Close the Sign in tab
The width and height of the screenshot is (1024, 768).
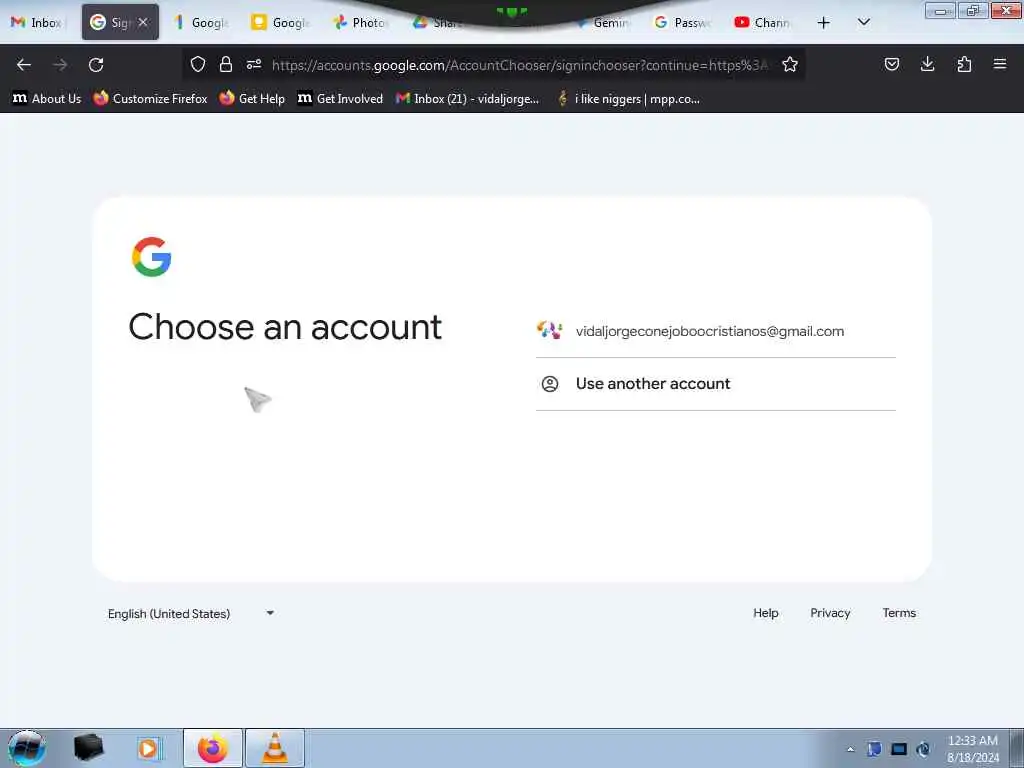pyautogui.click(x=143, y=22)
